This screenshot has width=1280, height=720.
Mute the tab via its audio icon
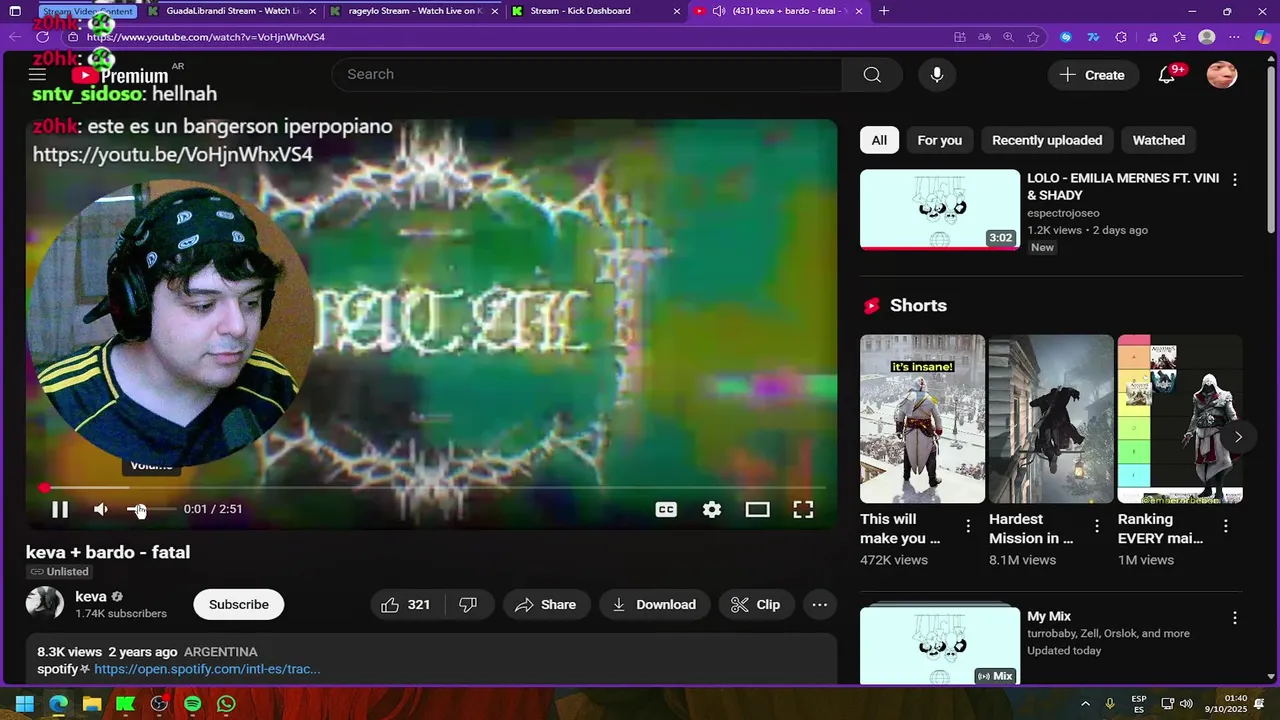718,11
